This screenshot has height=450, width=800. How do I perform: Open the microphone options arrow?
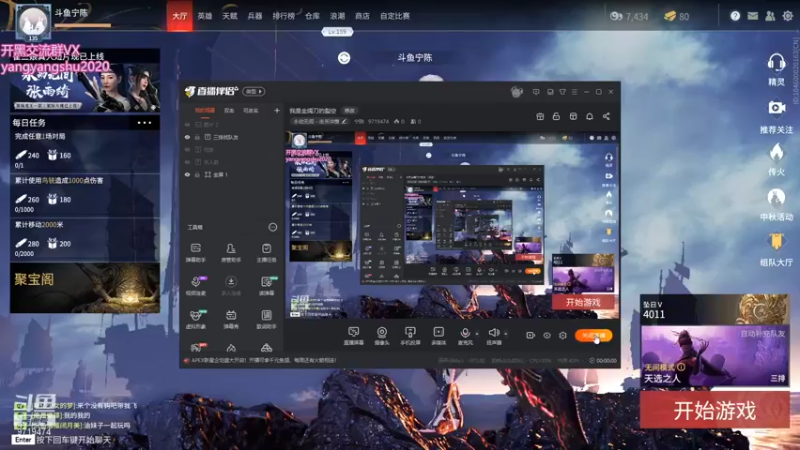(x=477, y=334)
